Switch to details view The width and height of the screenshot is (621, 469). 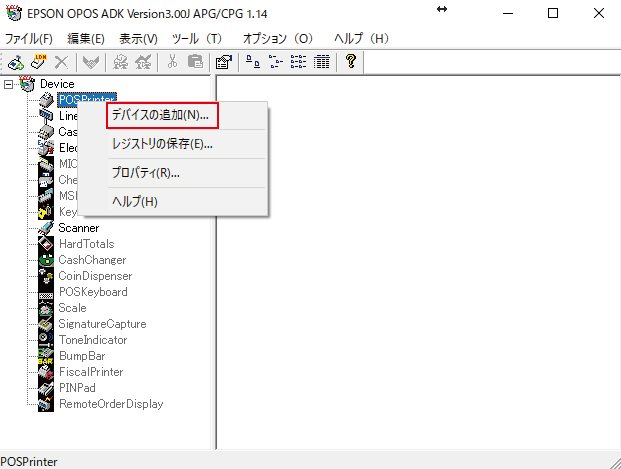322,62
